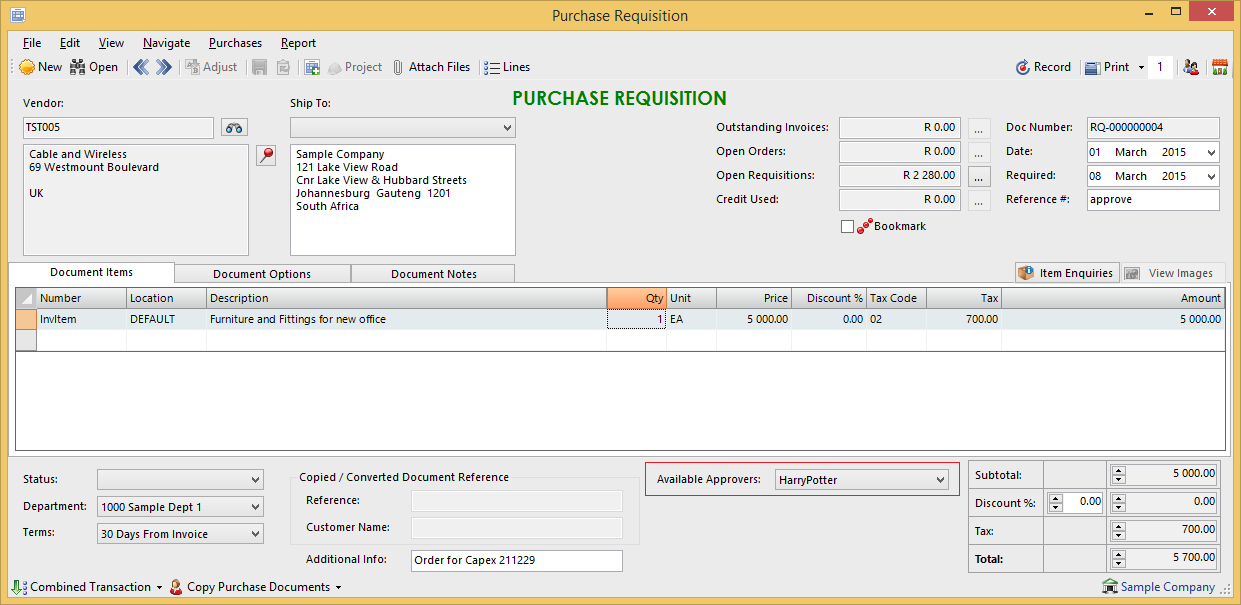Go to previous document with left arrows
This screenshot has height=605, width=1241.
tap(141, 67)
